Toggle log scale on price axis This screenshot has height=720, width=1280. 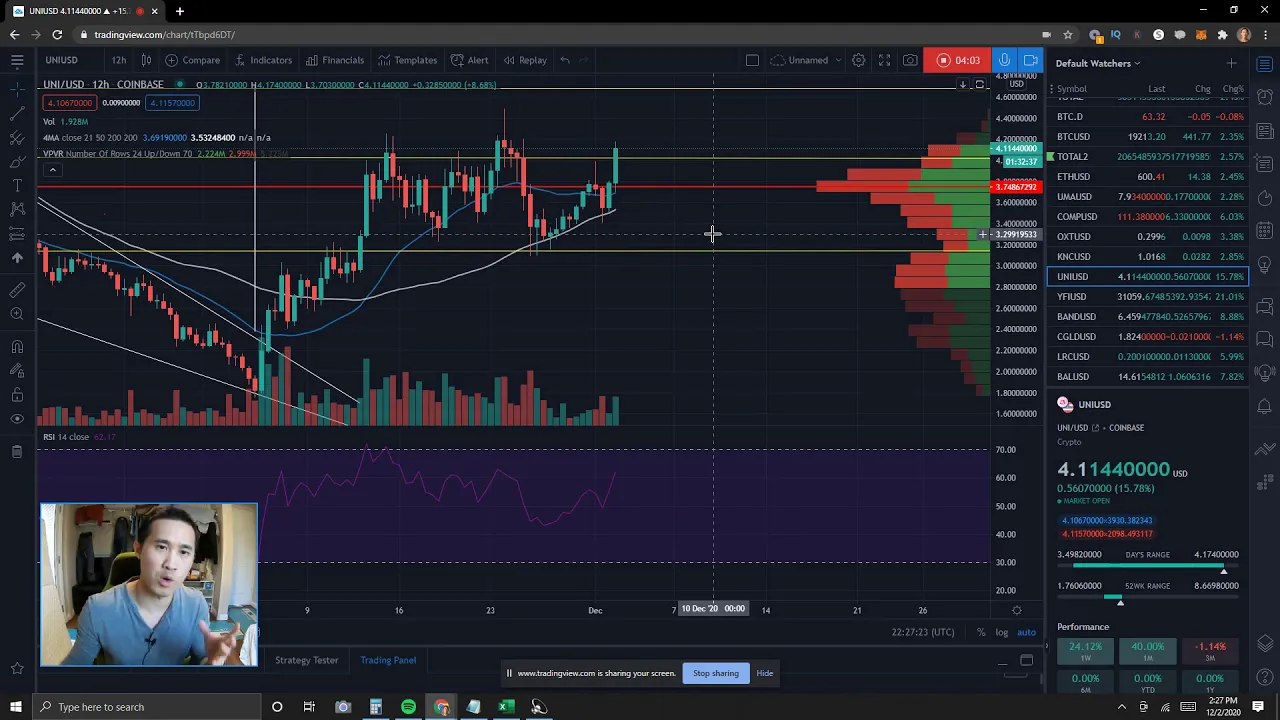pos(1001,632)
